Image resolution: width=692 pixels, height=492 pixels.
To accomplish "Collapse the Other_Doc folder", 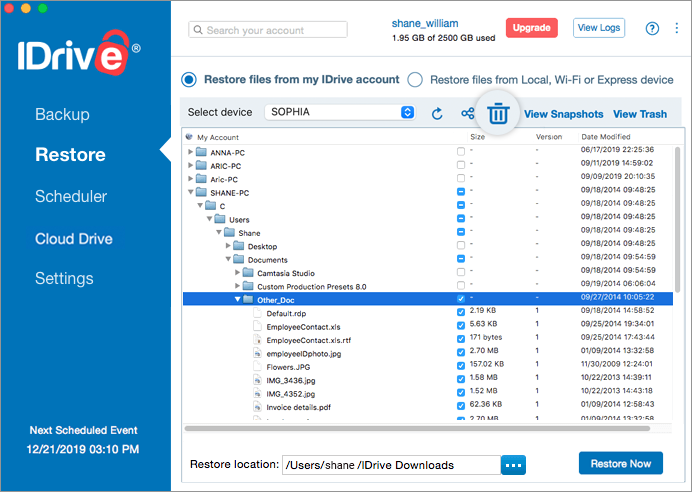I will click(237, 299).
